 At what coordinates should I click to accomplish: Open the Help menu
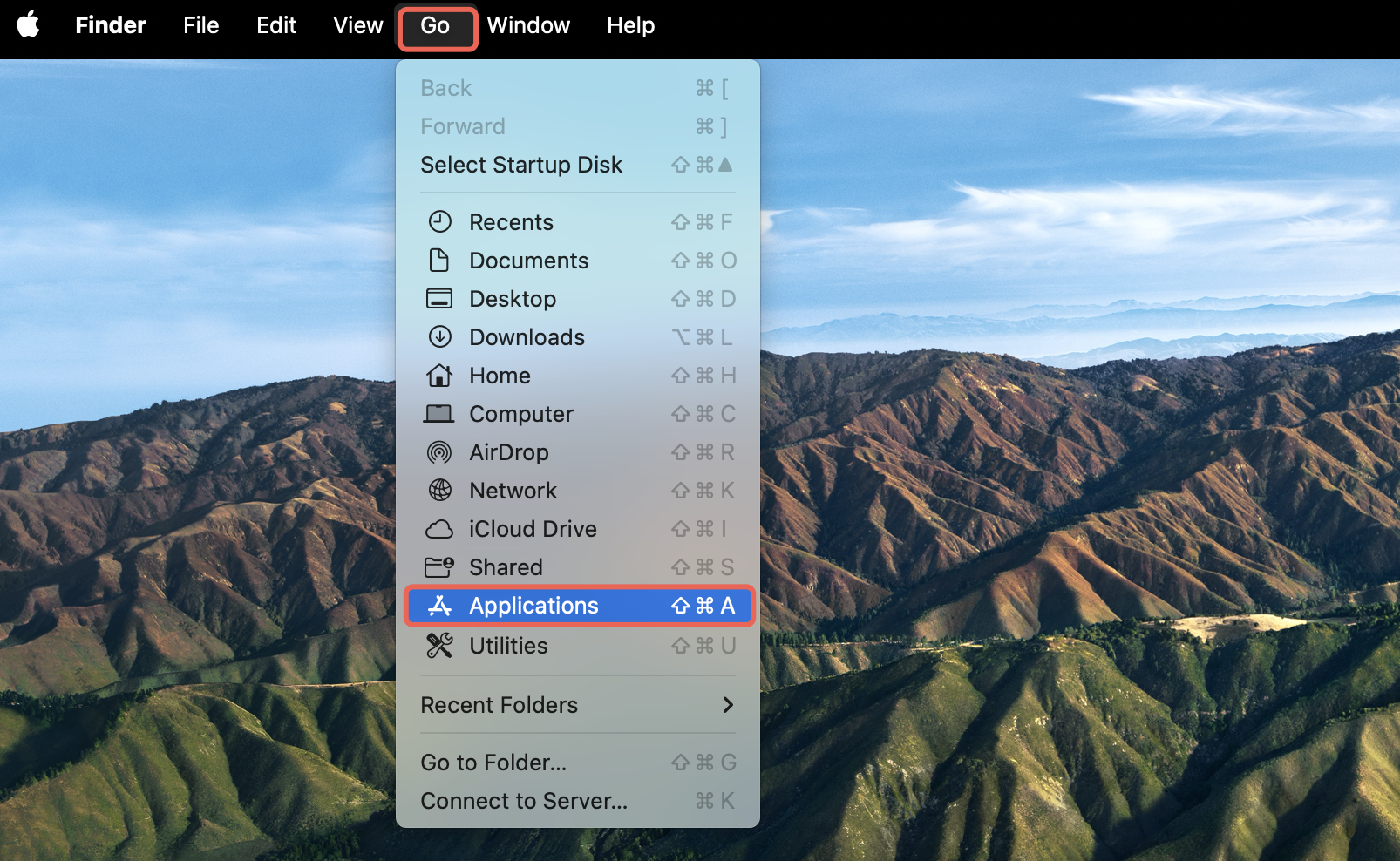pos(631,25)
